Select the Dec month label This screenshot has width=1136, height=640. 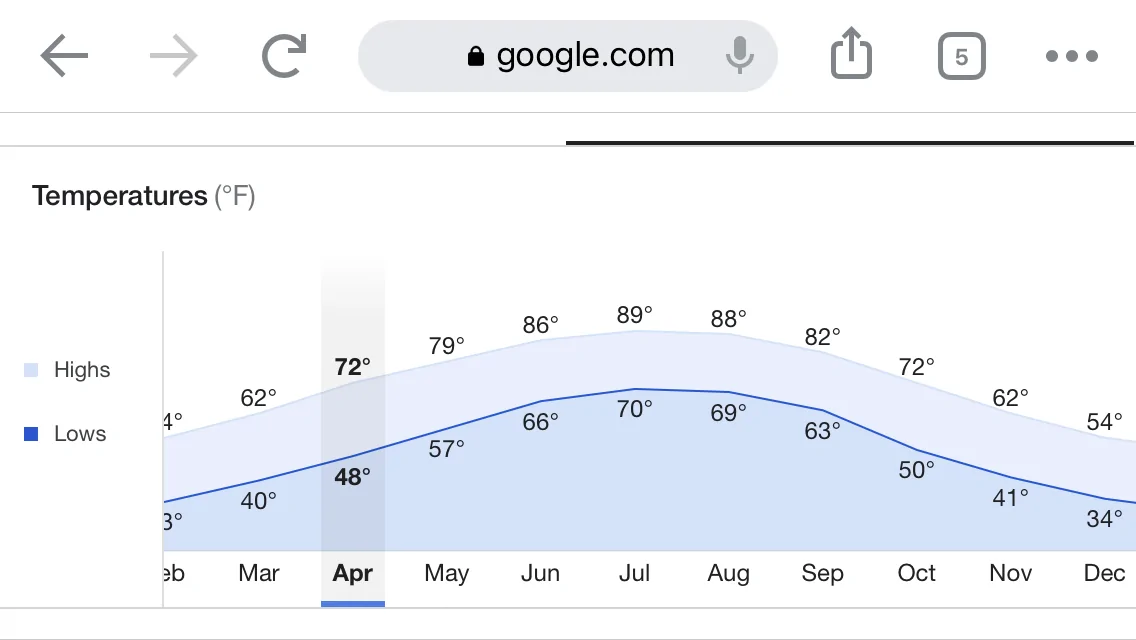click(x=1104, y=573)
